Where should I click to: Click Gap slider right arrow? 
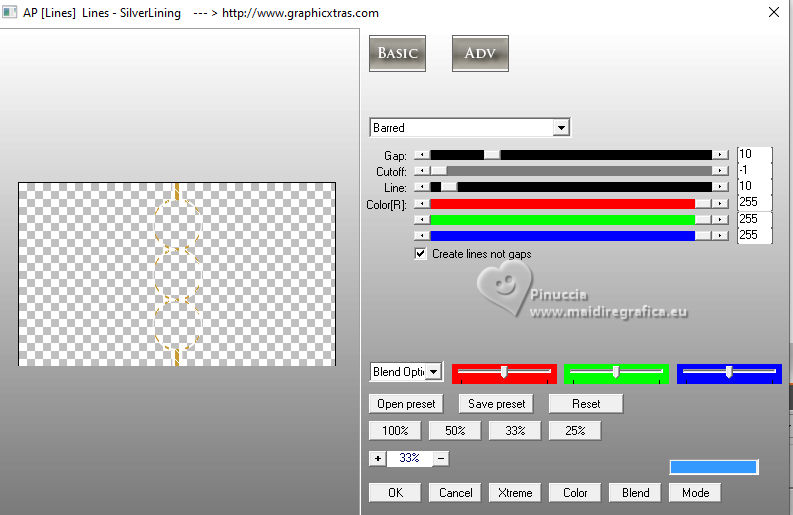[x=720, y=155]
